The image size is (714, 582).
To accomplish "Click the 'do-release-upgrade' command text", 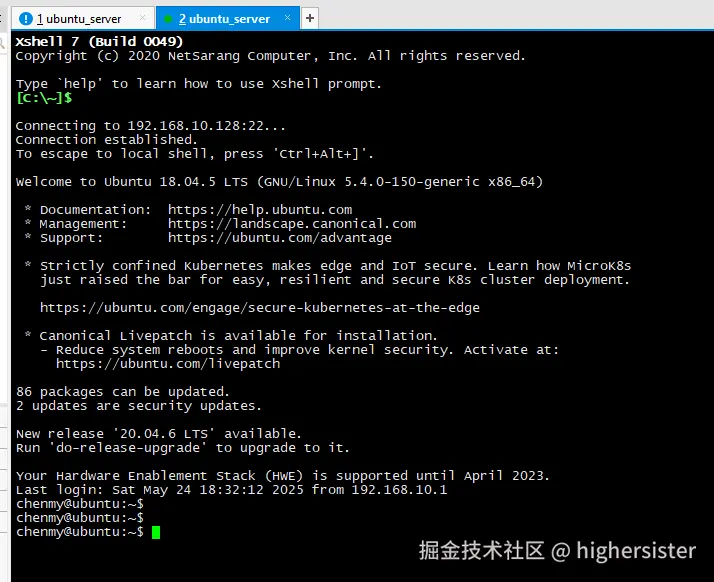I will tap(128, 448).
